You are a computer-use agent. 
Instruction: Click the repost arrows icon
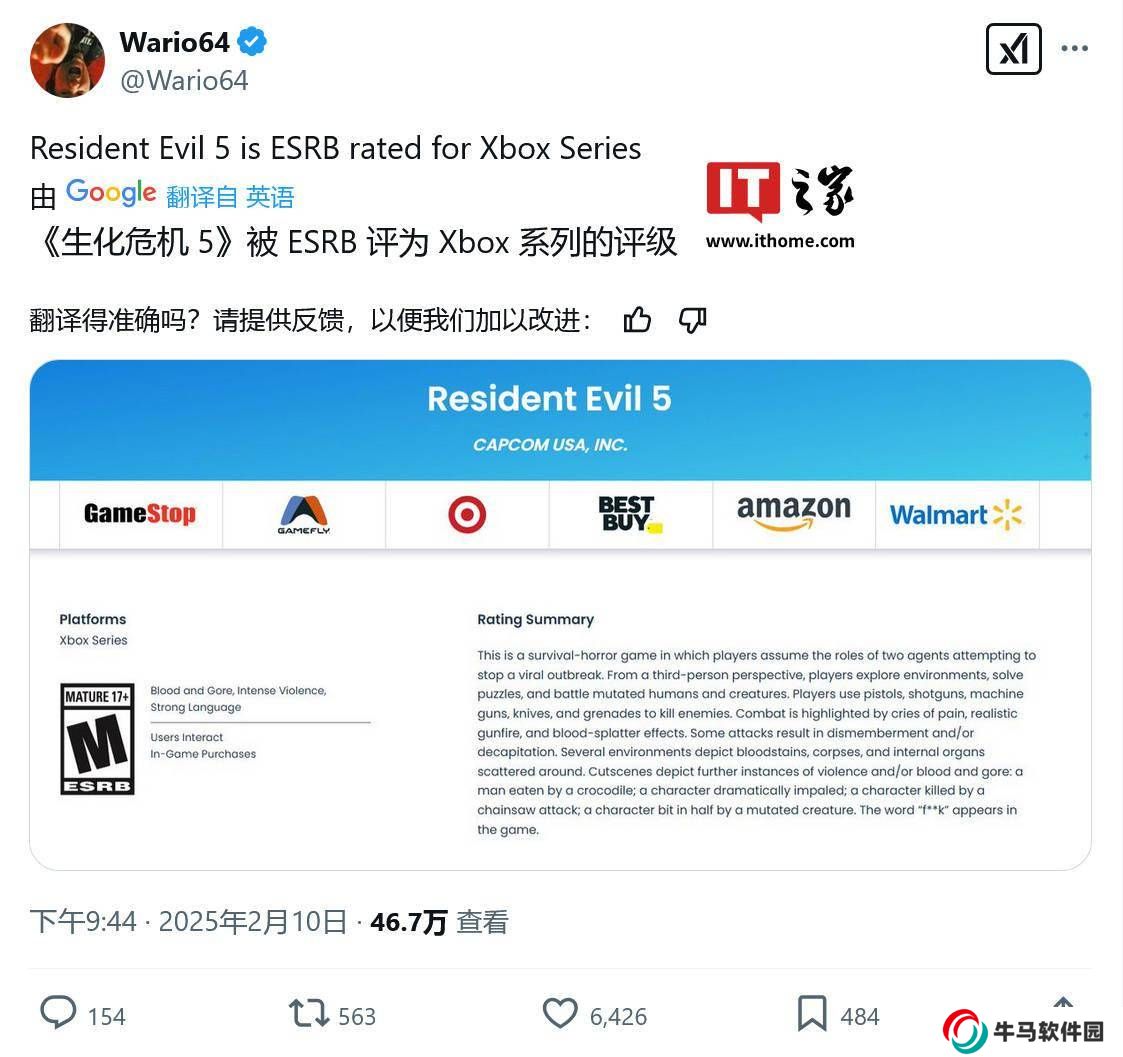(x=309, y=1014)
